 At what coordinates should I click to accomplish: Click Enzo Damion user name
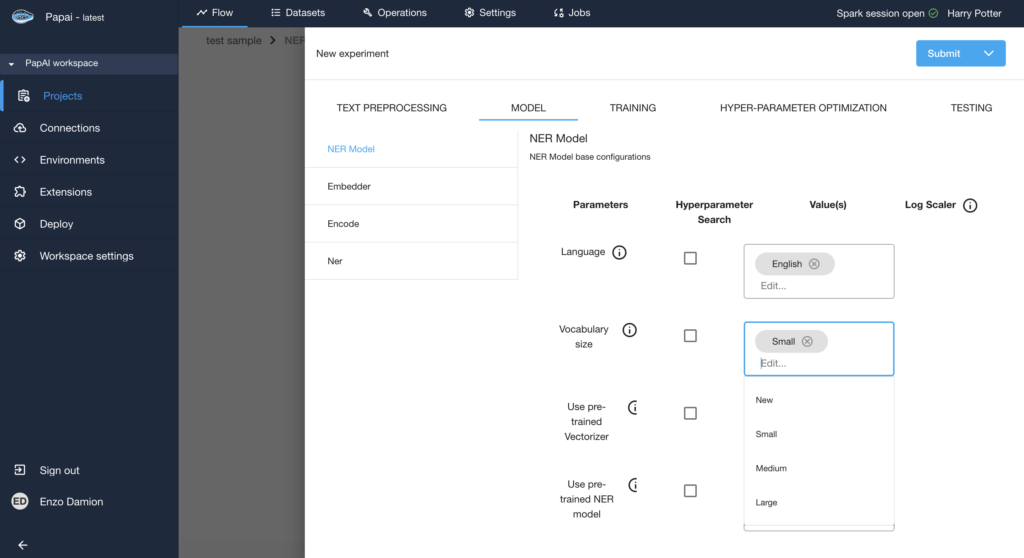click(x=71, y=502)
